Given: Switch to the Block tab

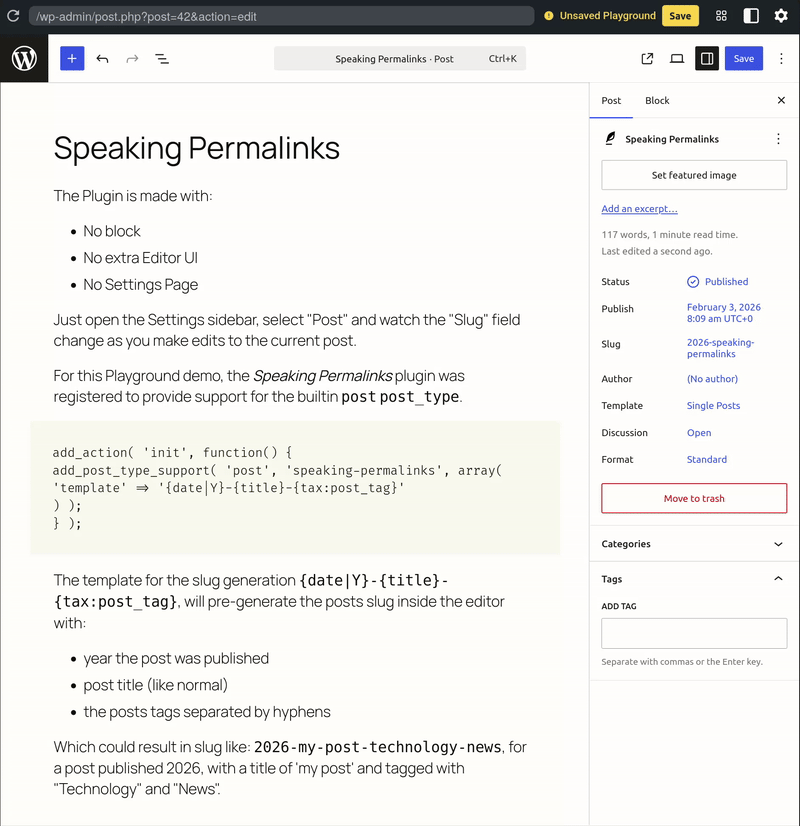Looking at the screenshot, I should 657,100.
